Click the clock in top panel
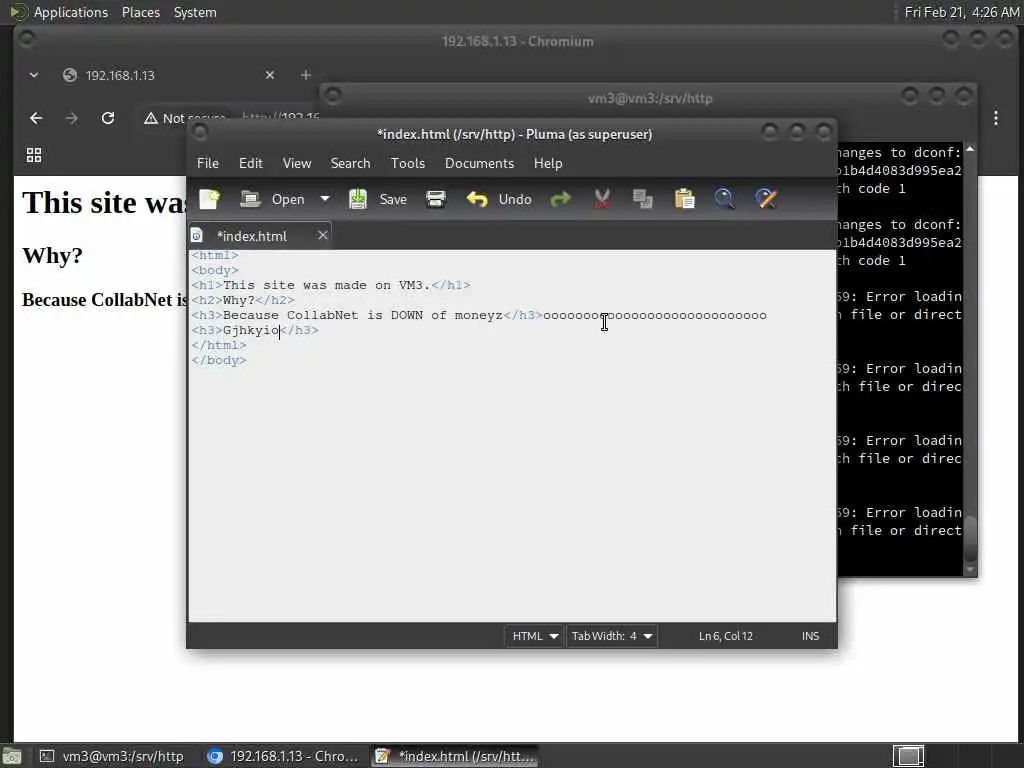 point(961,12)
